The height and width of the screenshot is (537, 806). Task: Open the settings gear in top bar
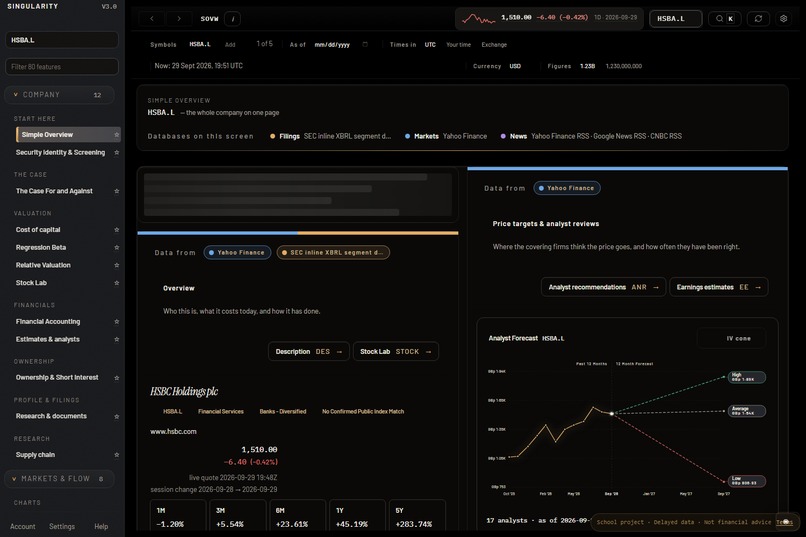[x=783, y=19]
